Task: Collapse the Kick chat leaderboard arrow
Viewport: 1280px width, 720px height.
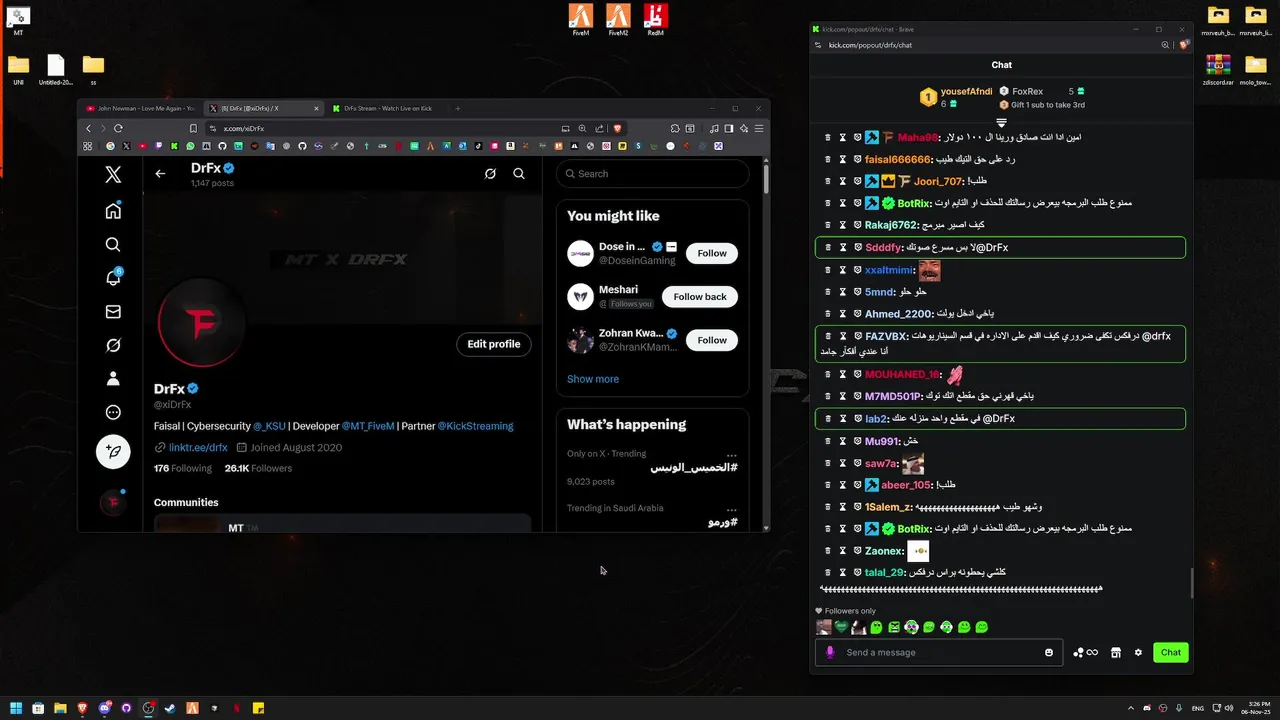Action: 1001,122
